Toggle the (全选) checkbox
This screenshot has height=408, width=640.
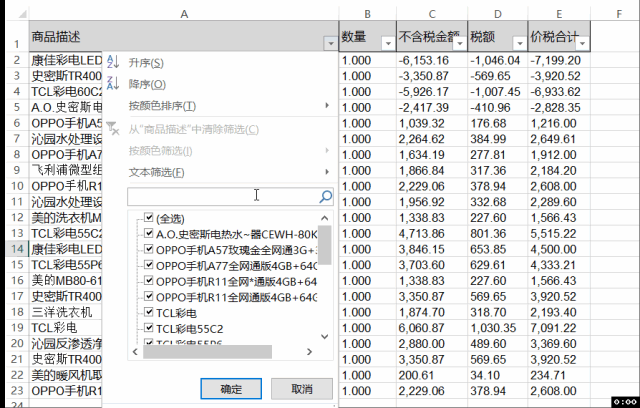pyautogui.click(x=149, y=217)
